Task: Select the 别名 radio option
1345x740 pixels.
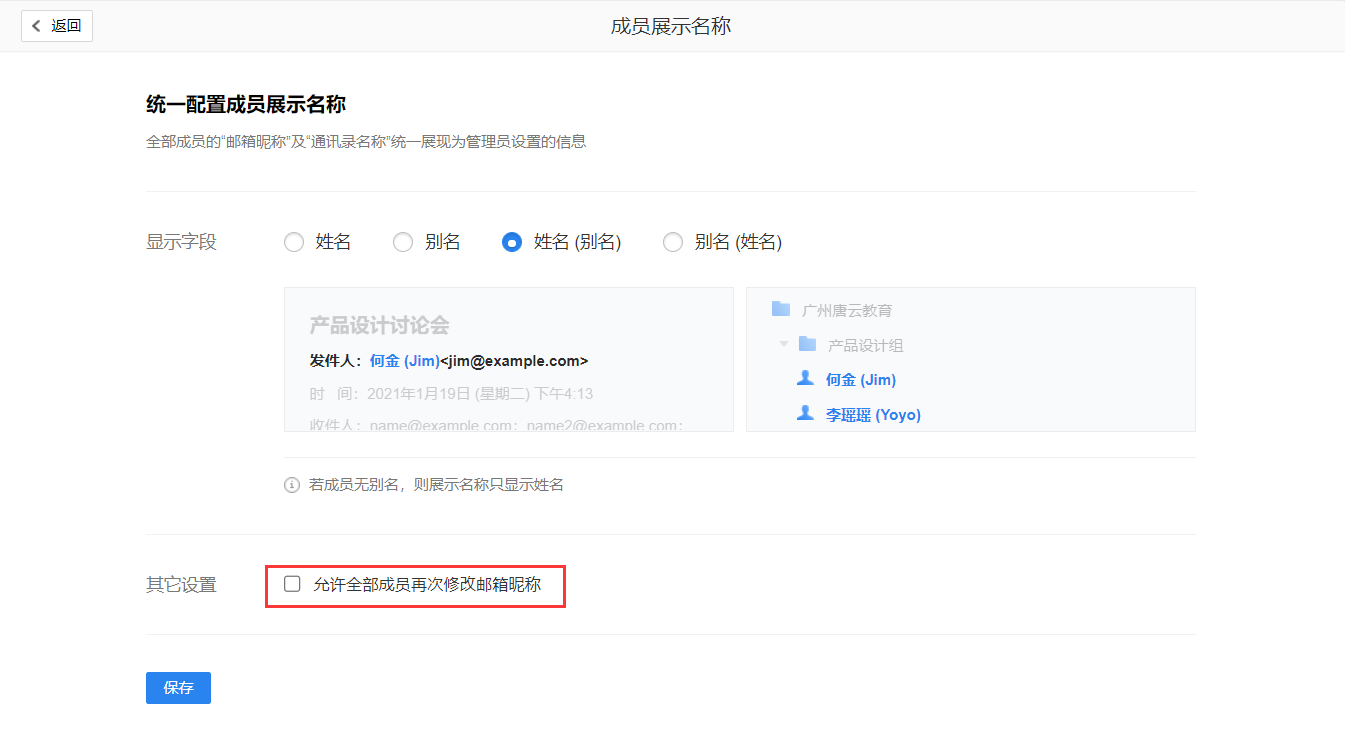Action: pos(403,242)
